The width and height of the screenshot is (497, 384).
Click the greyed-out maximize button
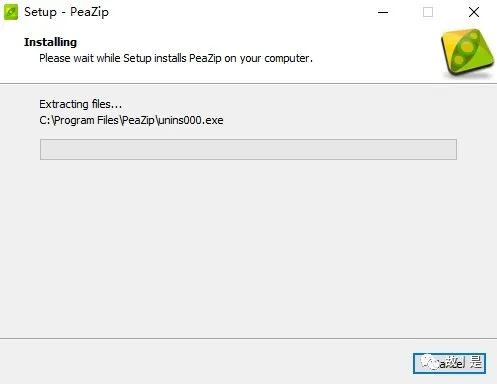[428, 12]
